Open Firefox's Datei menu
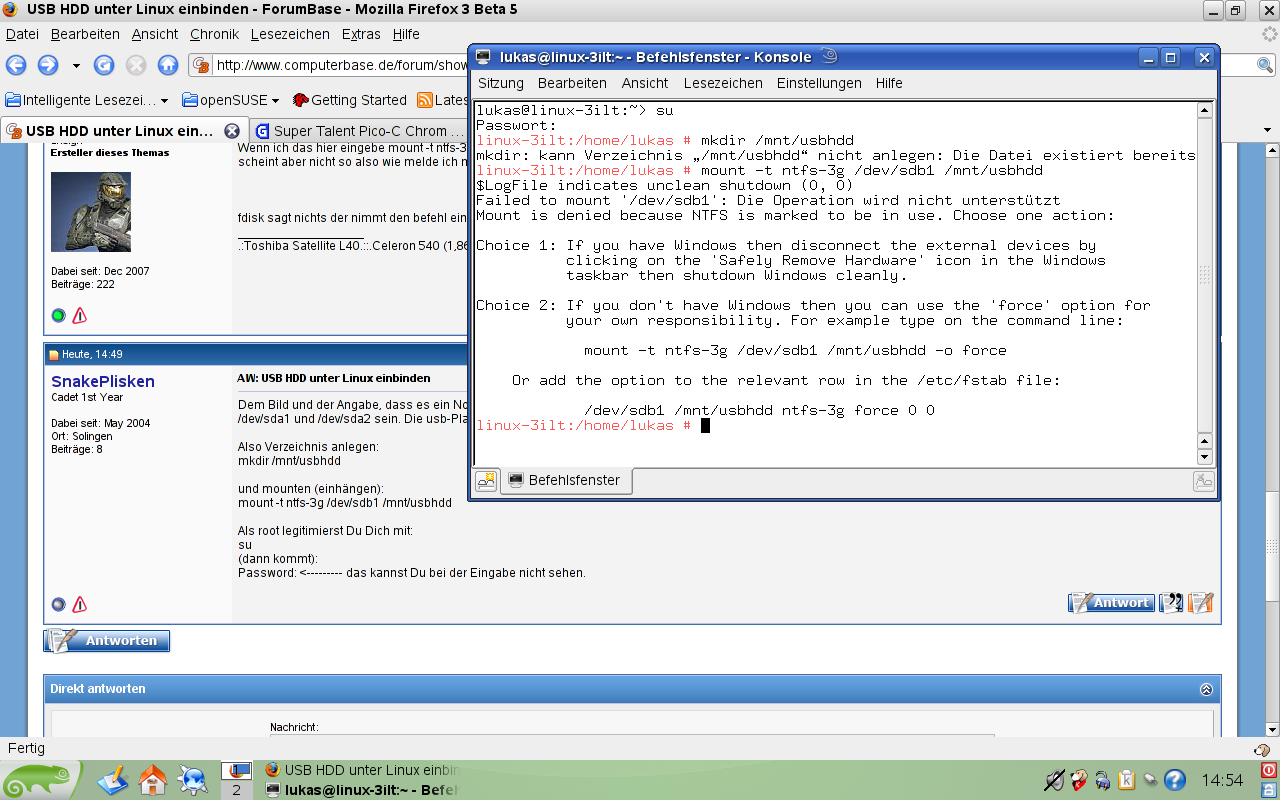Viewport: 1280px width, 800px height. point(22,34)
